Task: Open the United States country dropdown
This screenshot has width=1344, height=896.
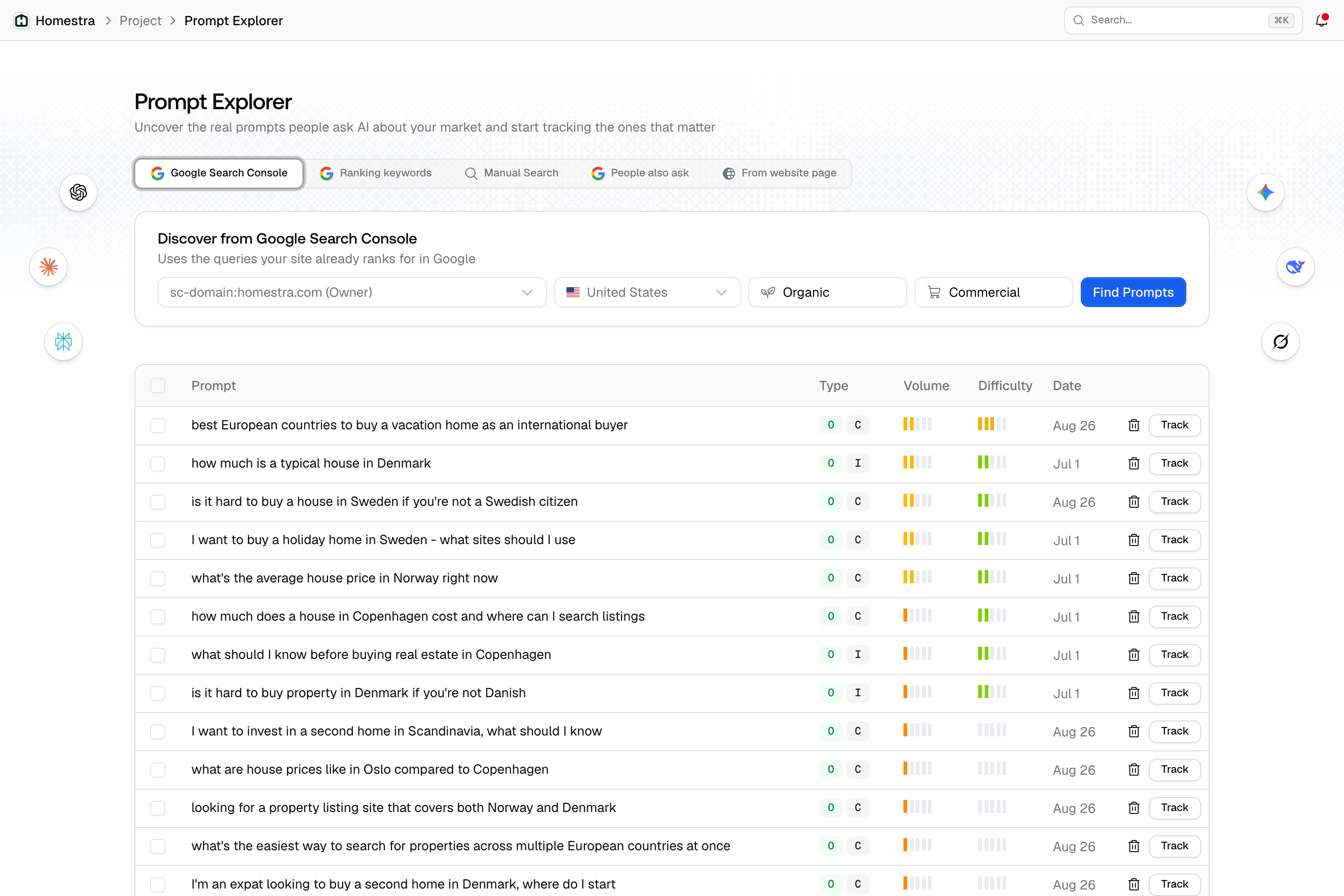Action: point(647,293)
